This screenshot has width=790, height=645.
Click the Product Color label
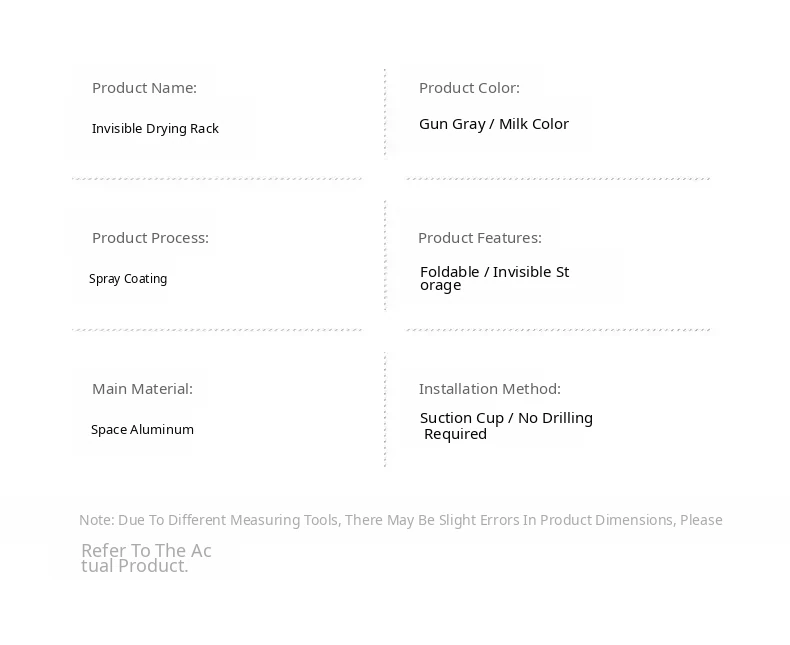(x=469, y=88)
